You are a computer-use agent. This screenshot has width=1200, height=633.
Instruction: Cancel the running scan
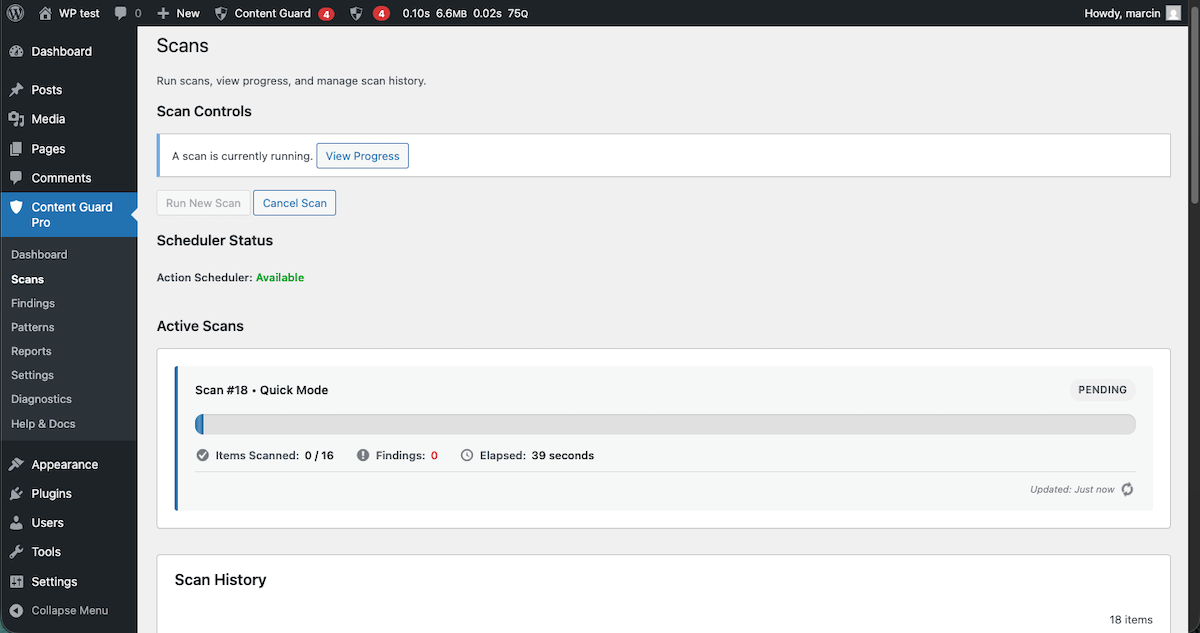coord(294,202)
